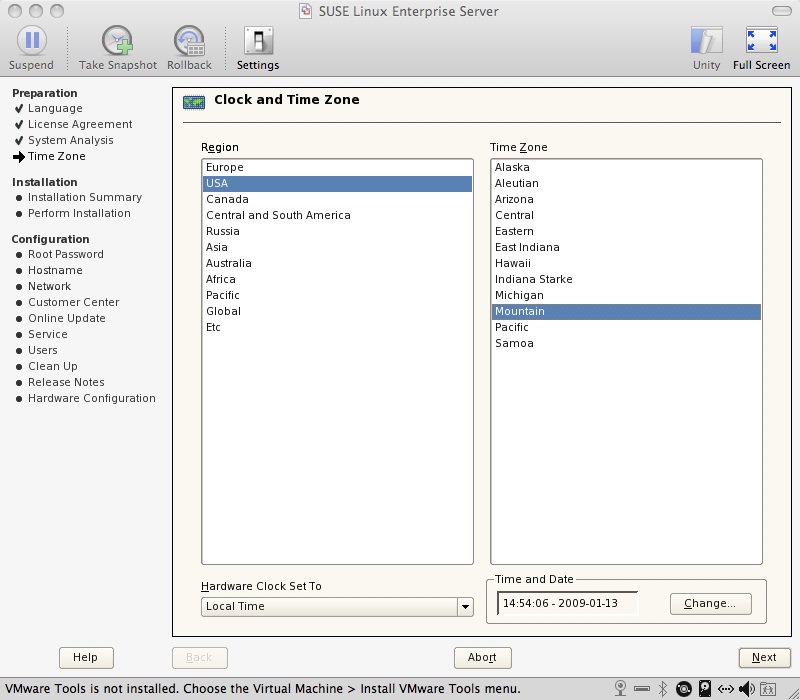Click Root Password step in sidebar

[x=66, y=254]
